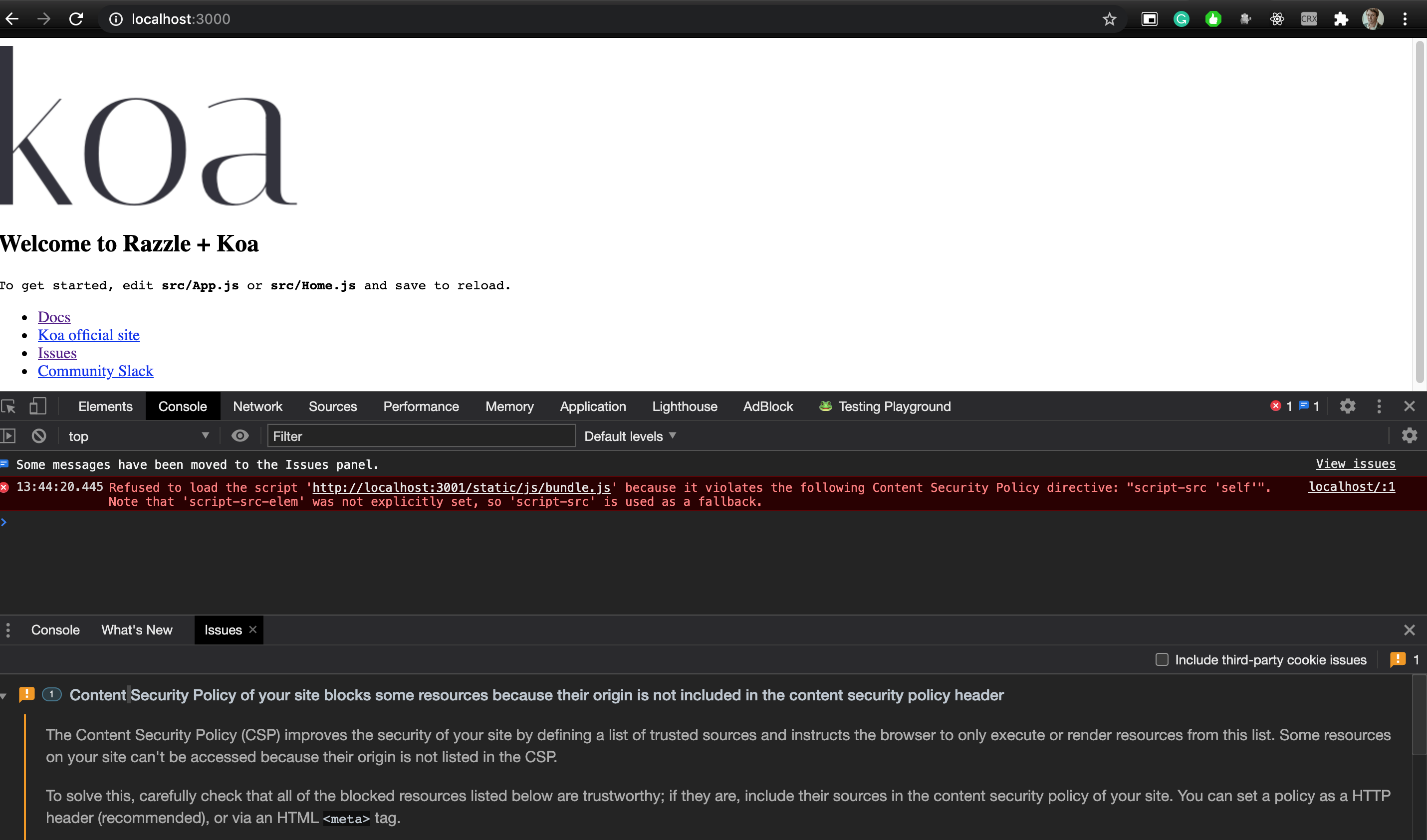Open the CRX extension icon
The height and width of the screenshot is (840, 1427).
[x=1309, y=19]
